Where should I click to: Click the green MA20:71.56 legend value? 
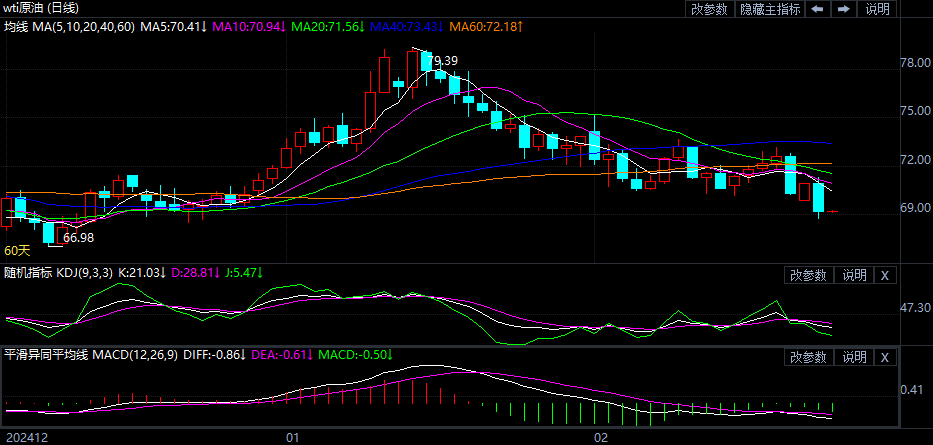[x=328, y=26]
